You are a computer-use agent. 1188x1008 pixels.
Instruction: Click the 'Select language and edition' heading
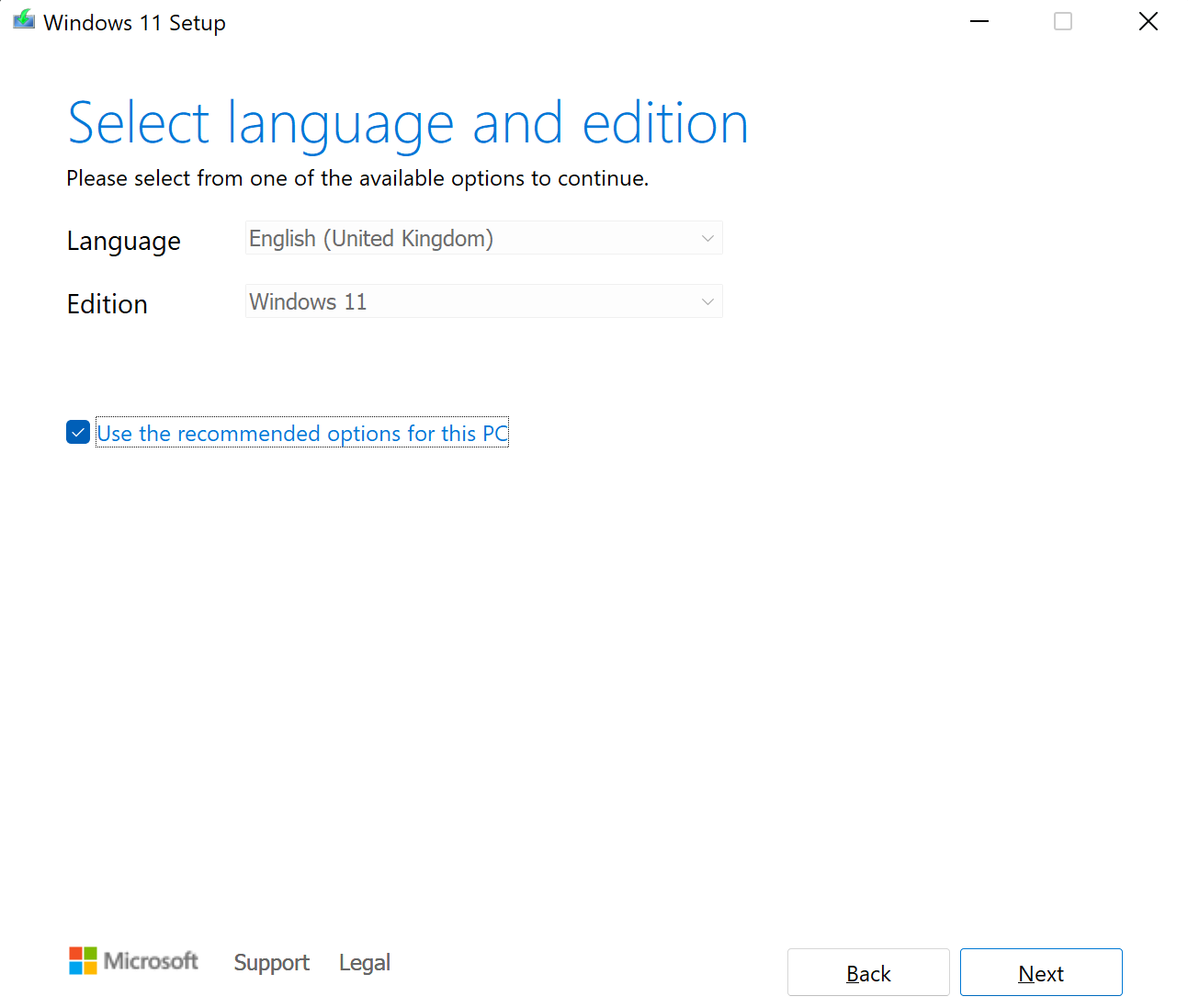[407, 122]
